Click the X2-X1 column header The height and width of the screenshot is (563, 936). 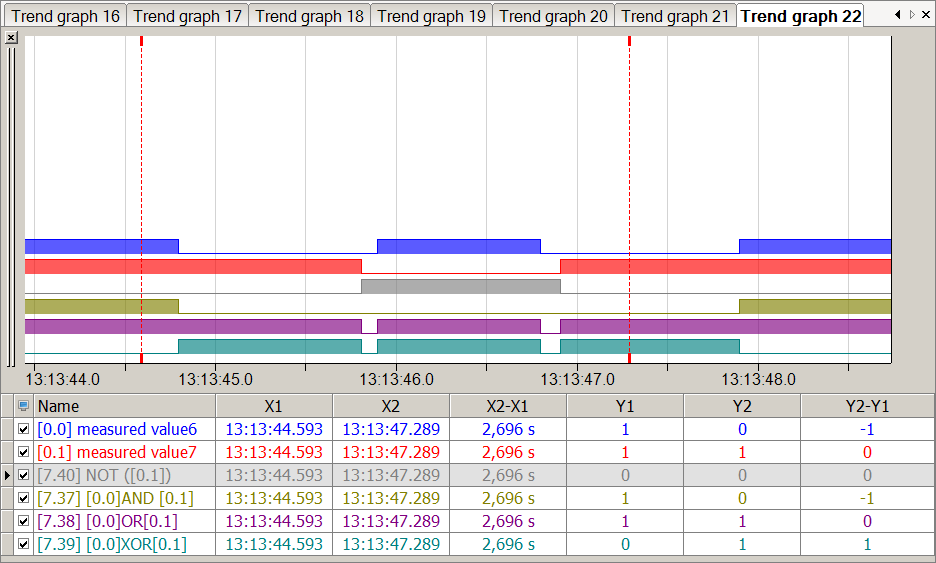(x=508, y=406)
